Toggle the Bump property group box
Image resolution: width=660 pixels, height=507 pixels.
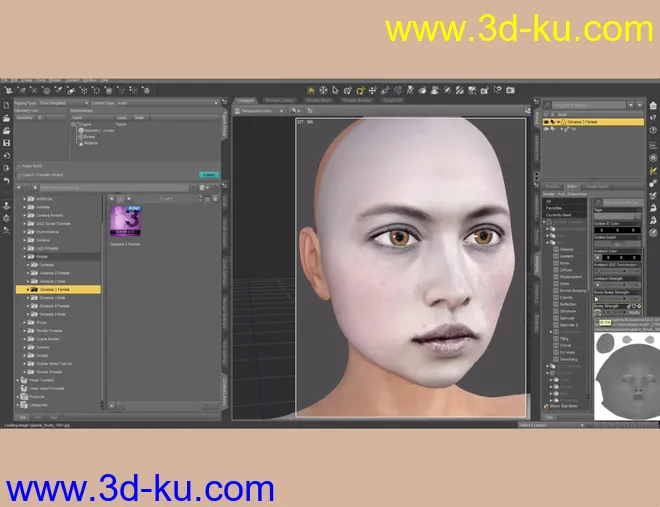(556, 263)
